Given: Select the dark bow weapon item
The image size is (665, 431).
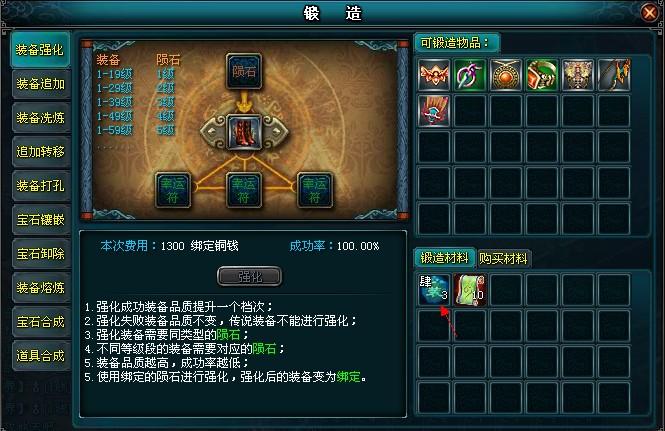Looking at the screenshot, I should (614, 75).
